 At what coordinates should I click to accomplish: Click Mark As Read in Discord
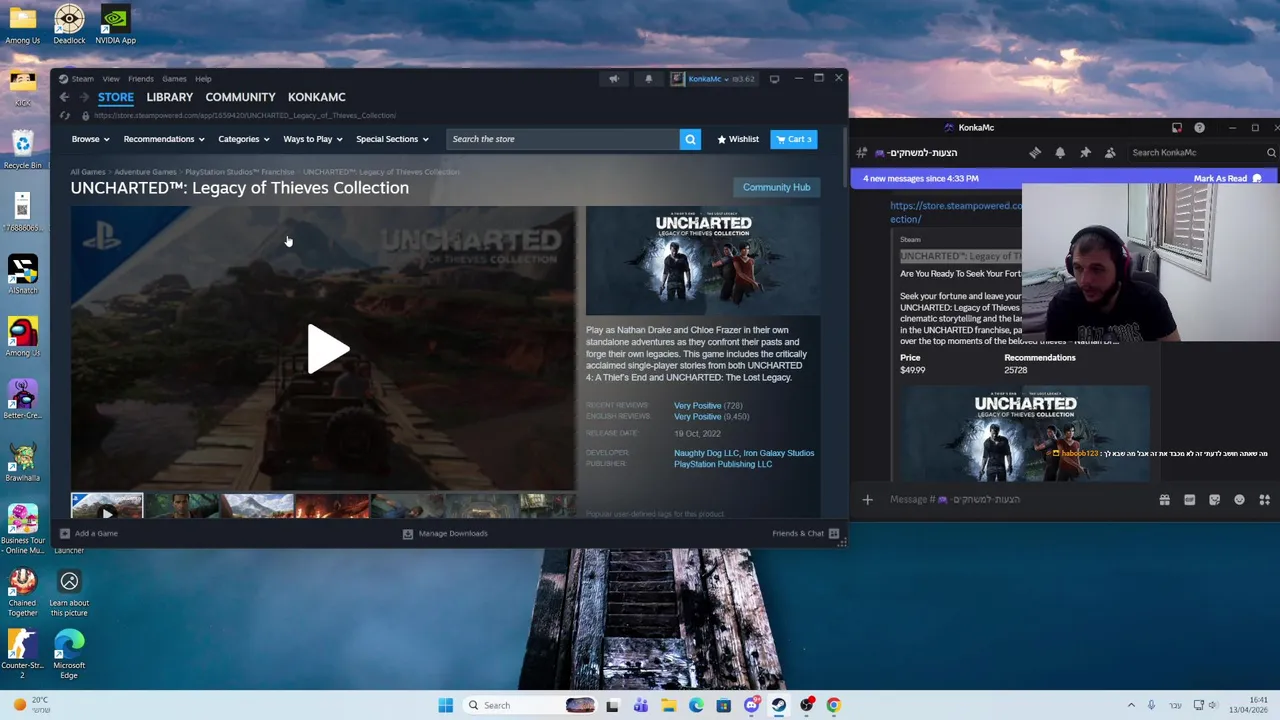point(1228,178)
